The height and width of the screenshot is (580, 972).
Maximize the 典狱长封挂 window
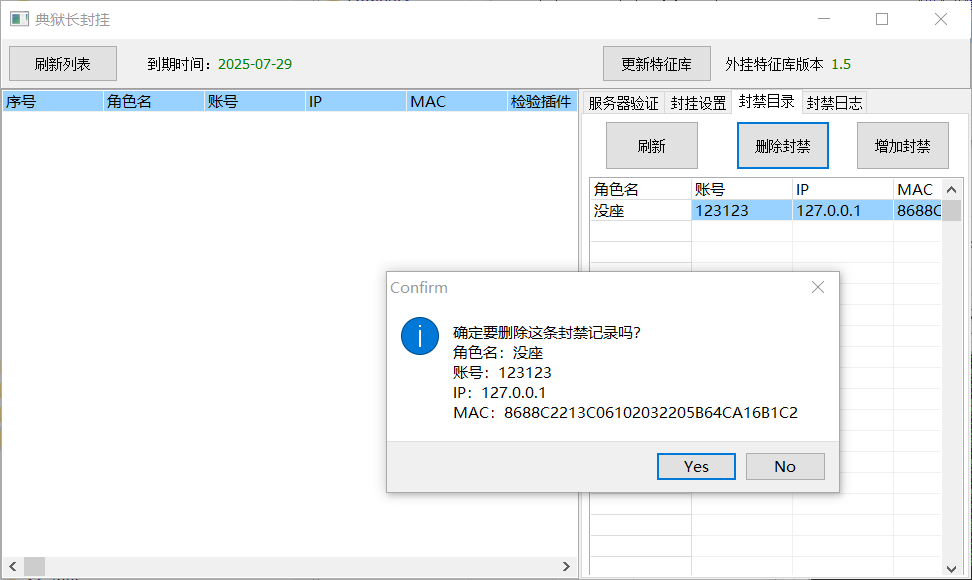point(882,19)
